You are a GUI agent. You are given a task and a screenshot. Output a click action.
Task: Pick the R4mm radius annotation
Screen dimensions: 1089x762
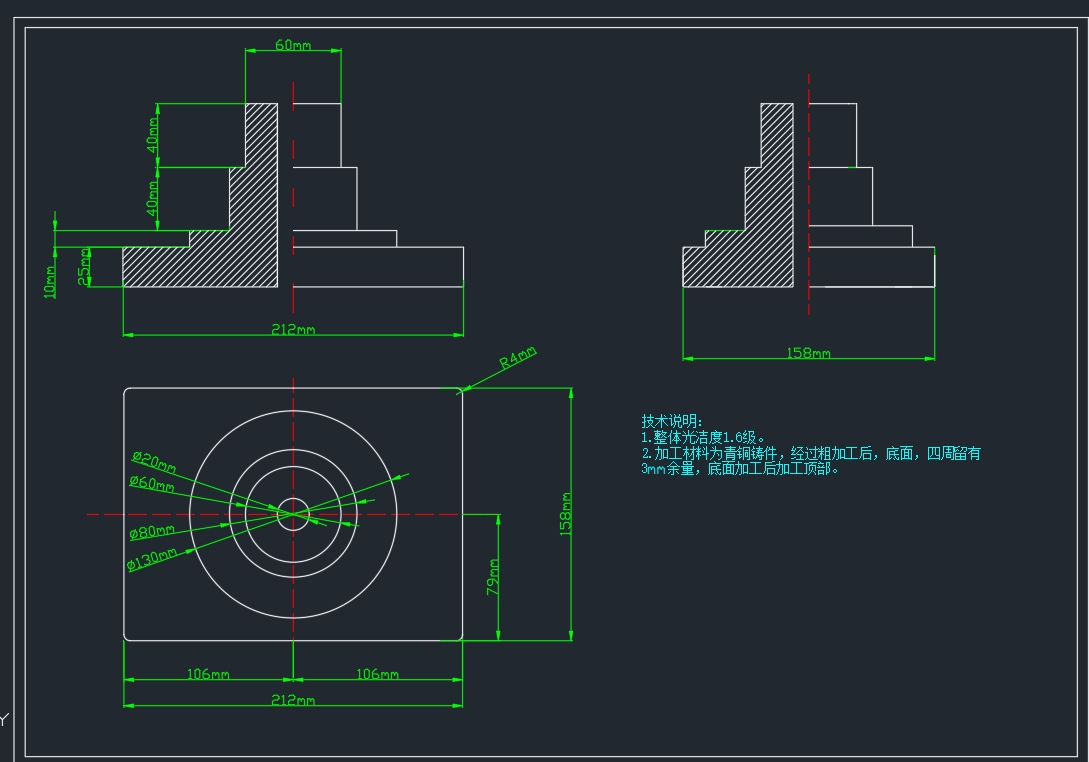point(518,358)
